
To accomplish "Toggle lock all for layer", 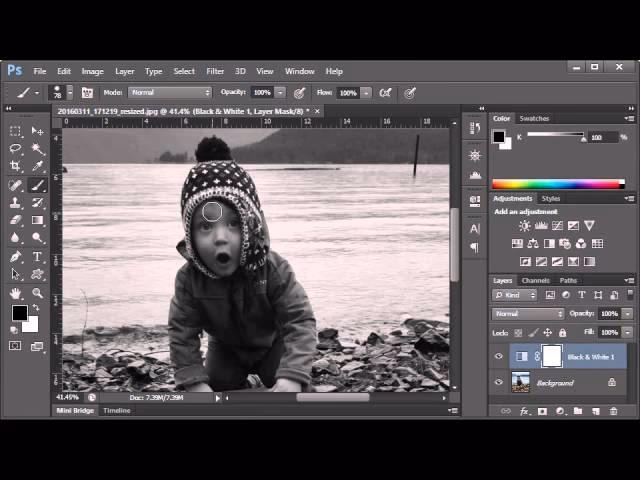I will point(562,333).
